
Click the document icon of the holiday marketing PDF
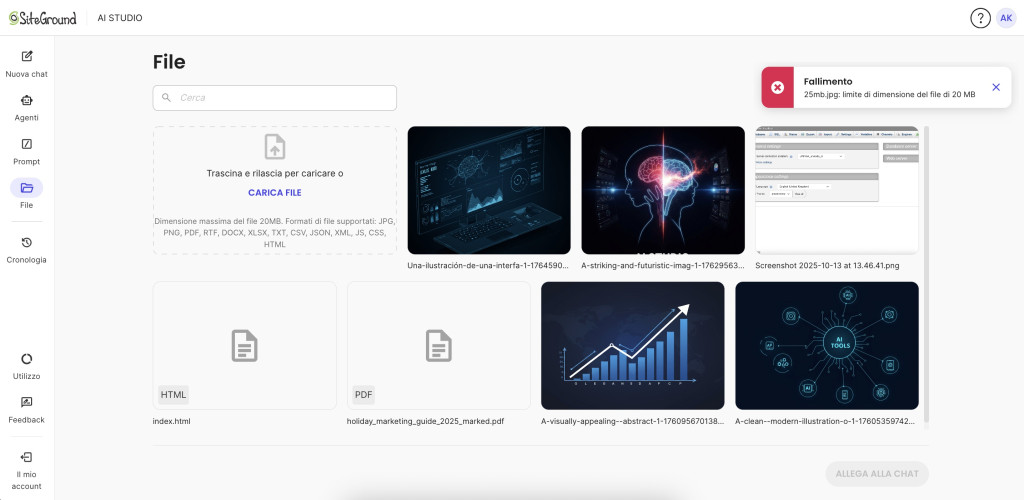(x=439, y=346)
